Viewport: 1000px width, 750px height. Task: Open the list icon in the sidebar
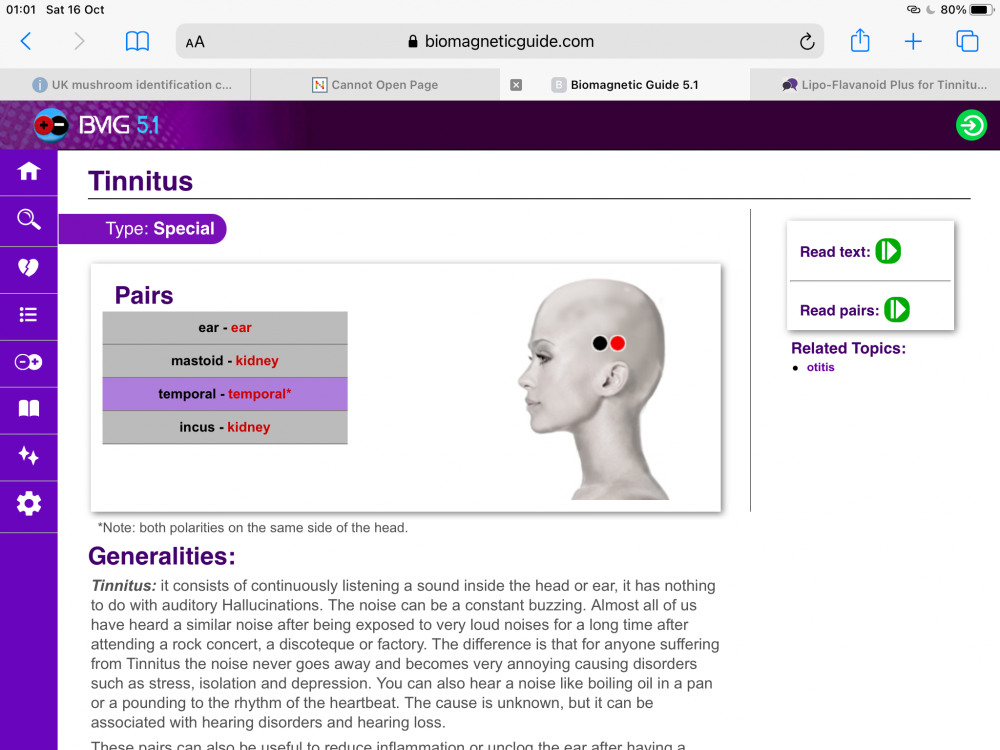click(28, 315)
